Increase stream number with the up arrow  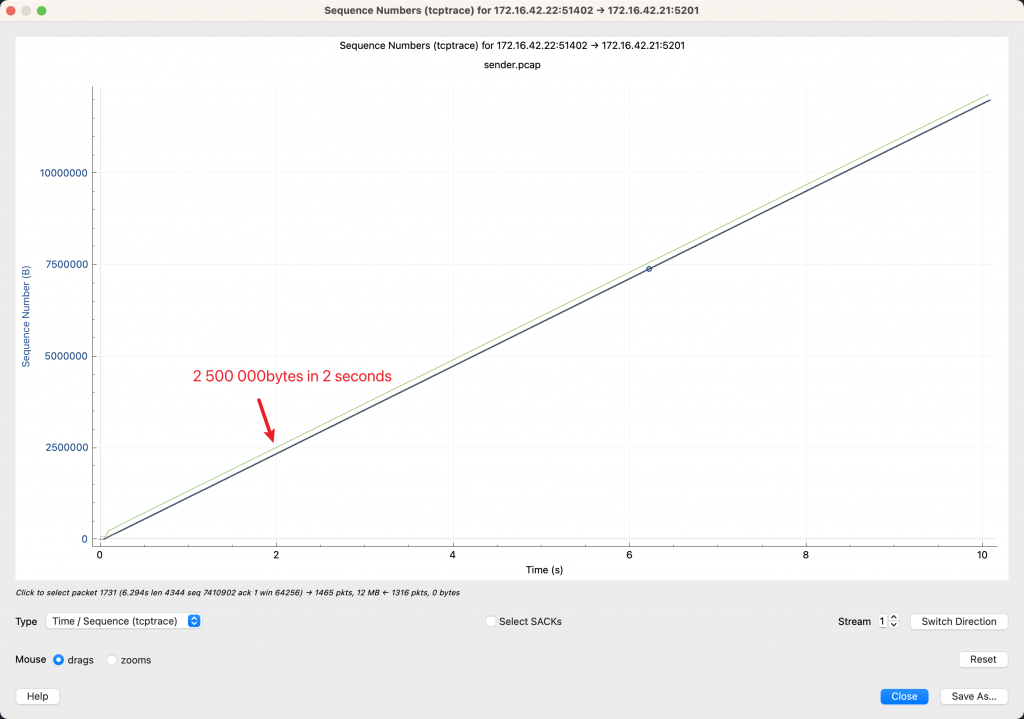pyautogui.click(x=894, y=617)
